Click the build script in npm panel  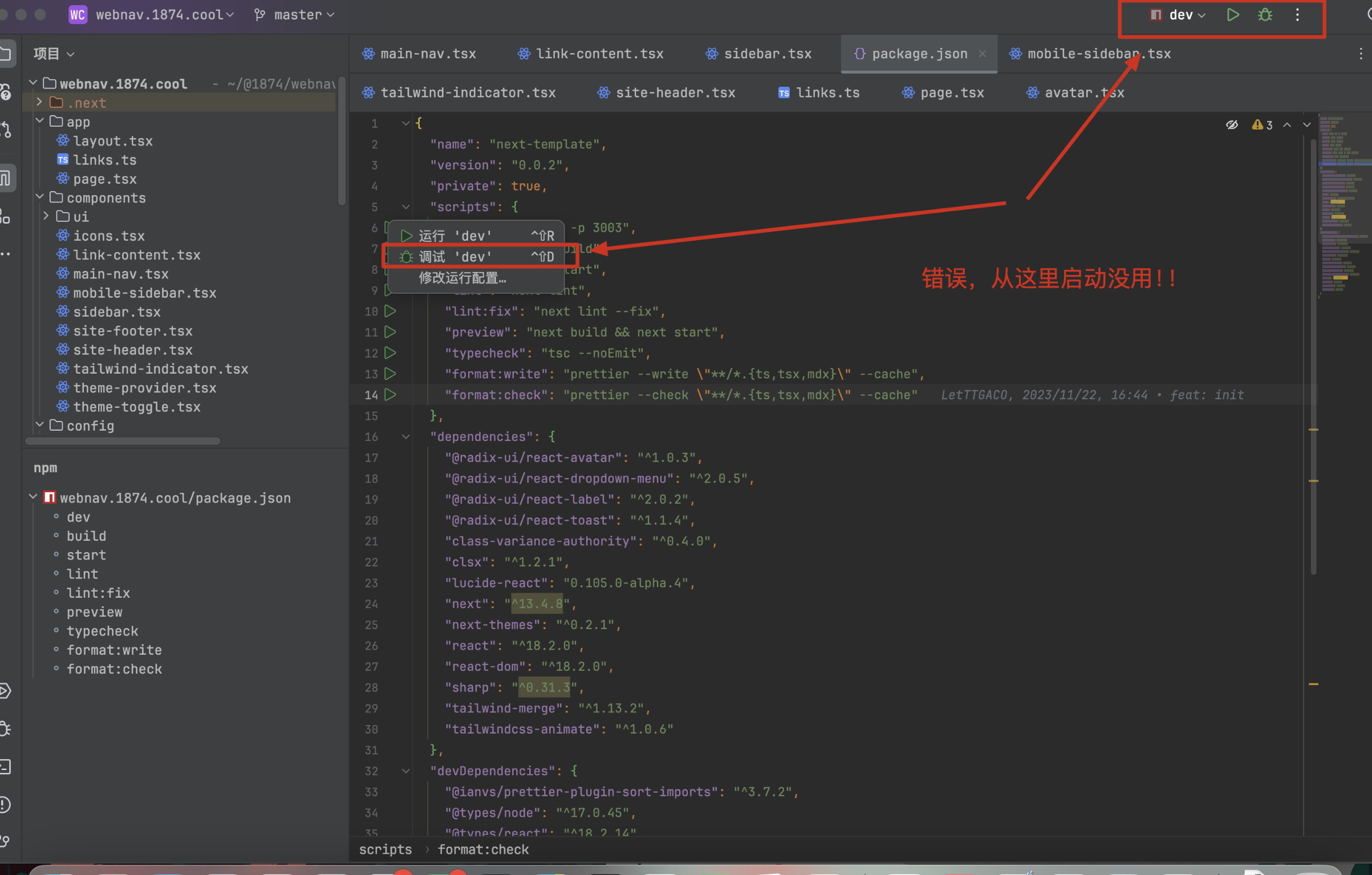[86, 536]
